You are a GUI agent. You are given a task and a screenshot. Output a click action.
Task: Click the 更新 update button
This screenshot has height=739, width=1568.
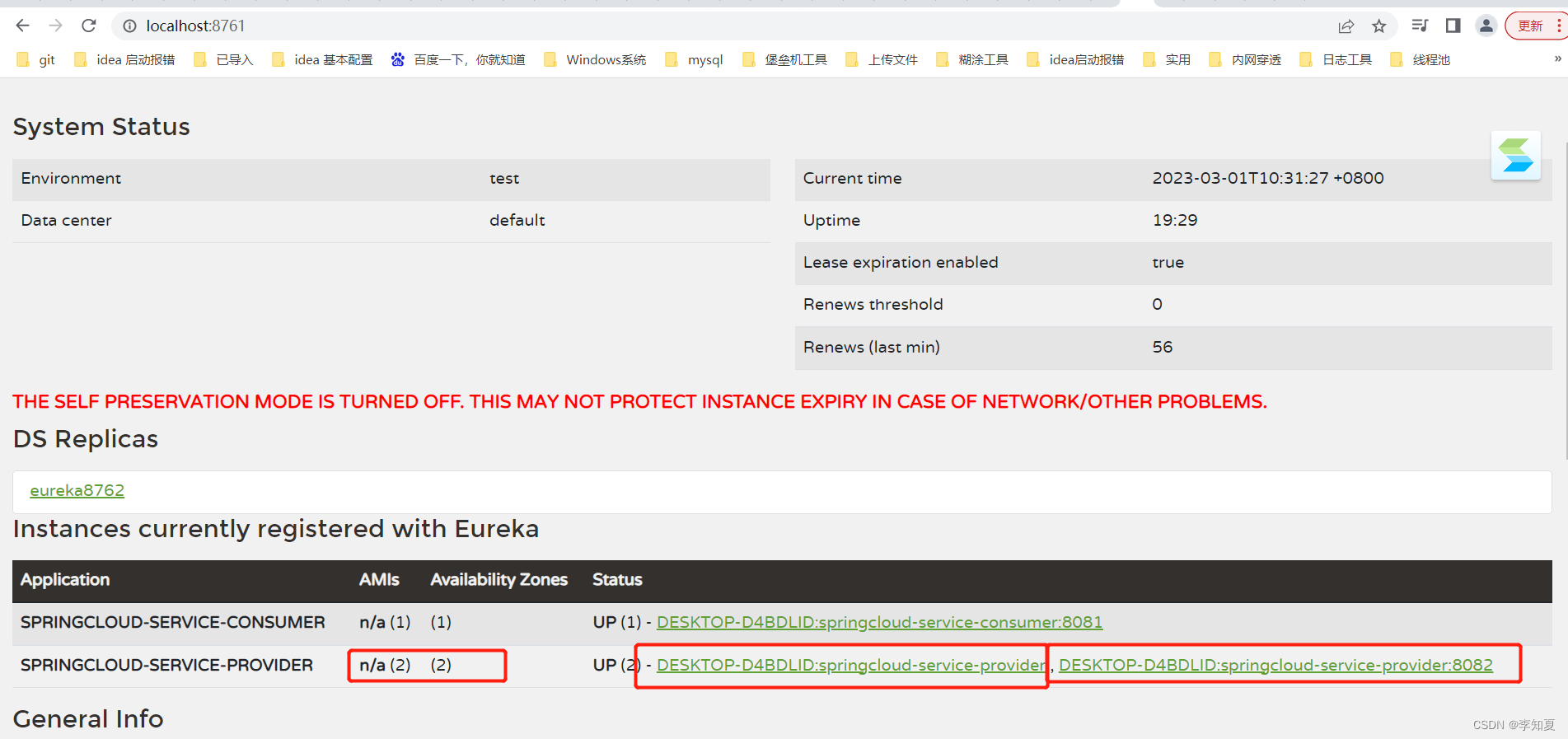tap(1535, 26)
